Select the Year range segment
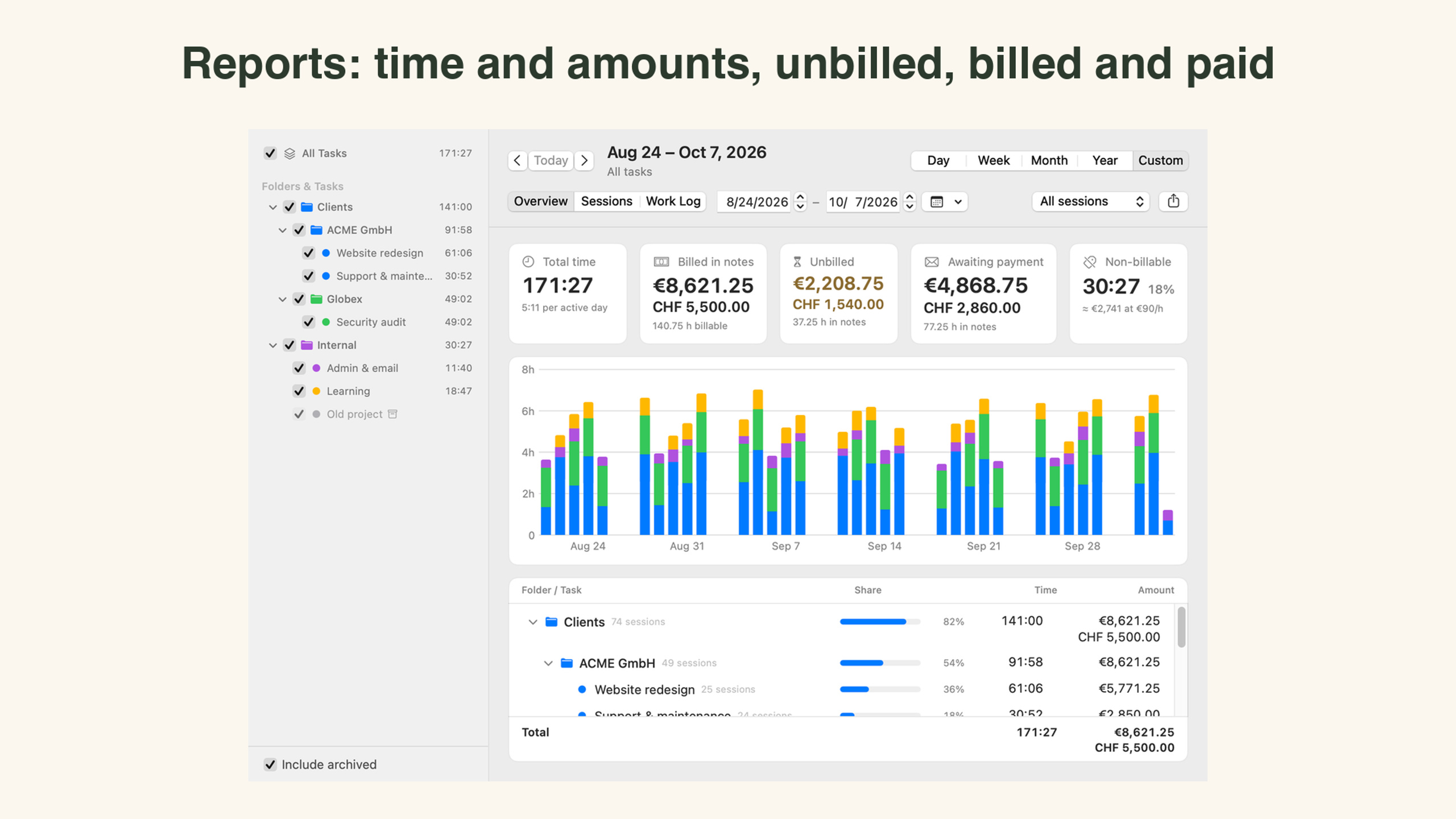 [x=1105, y=160]
